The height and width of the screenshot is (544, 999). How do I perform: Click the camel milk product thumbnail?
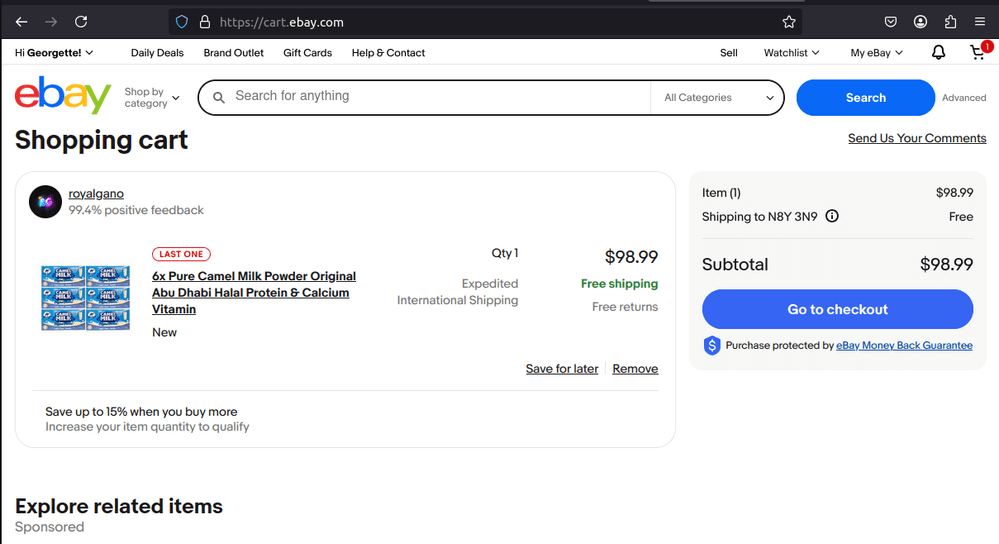pyautogui.click(x=85, y=298)
